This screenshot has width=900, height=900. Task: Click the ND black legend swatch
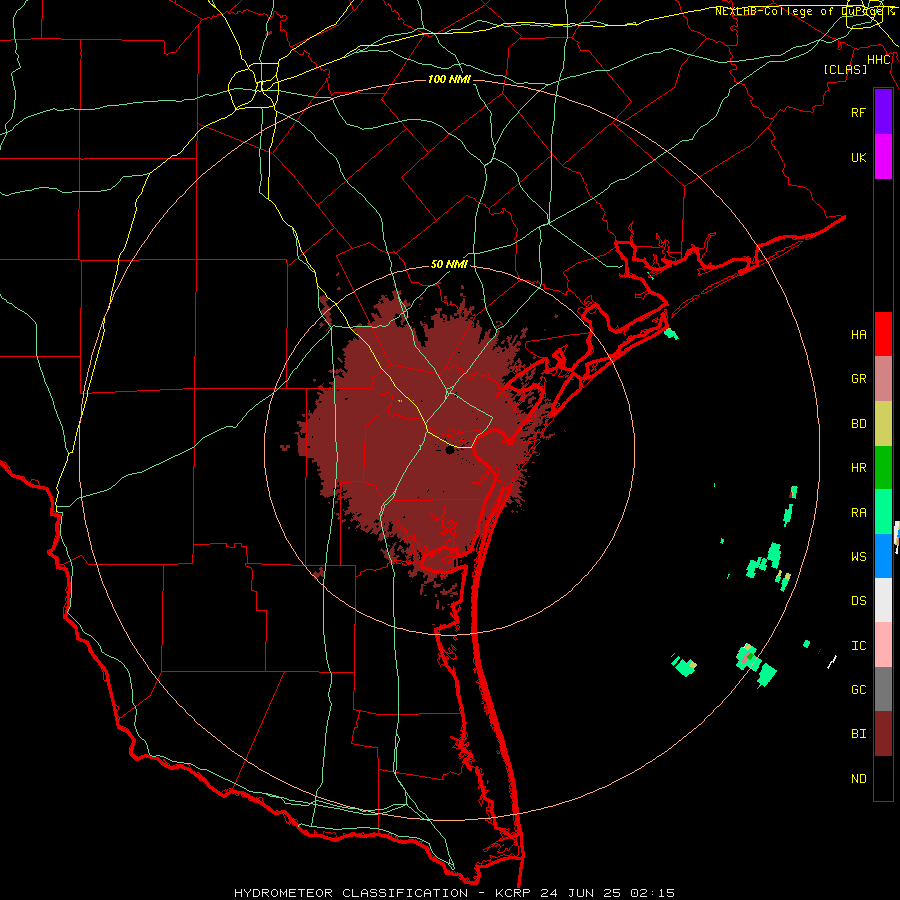point(883,778)
